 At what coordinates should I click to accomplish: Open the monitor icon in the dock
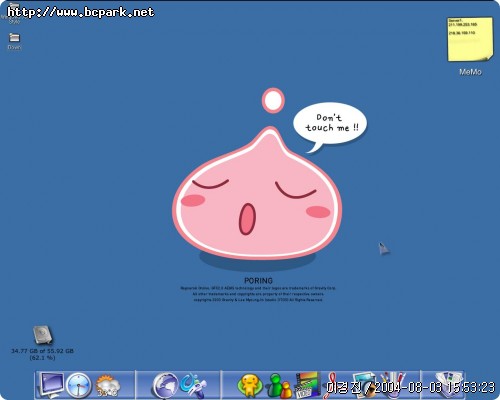51,385
